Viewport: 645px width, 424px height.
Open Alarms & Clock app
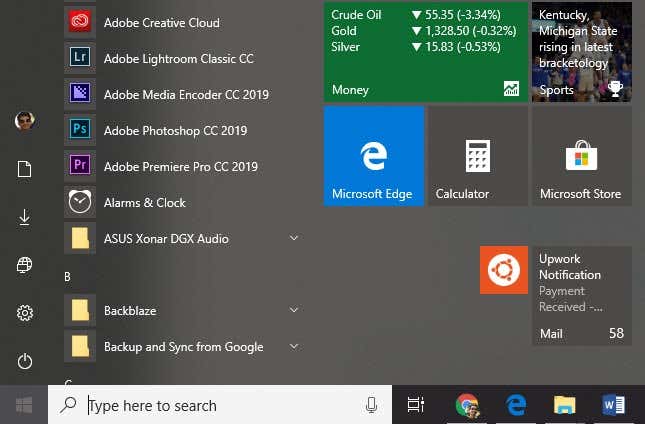pyautogui.click(x=144, y=203)
